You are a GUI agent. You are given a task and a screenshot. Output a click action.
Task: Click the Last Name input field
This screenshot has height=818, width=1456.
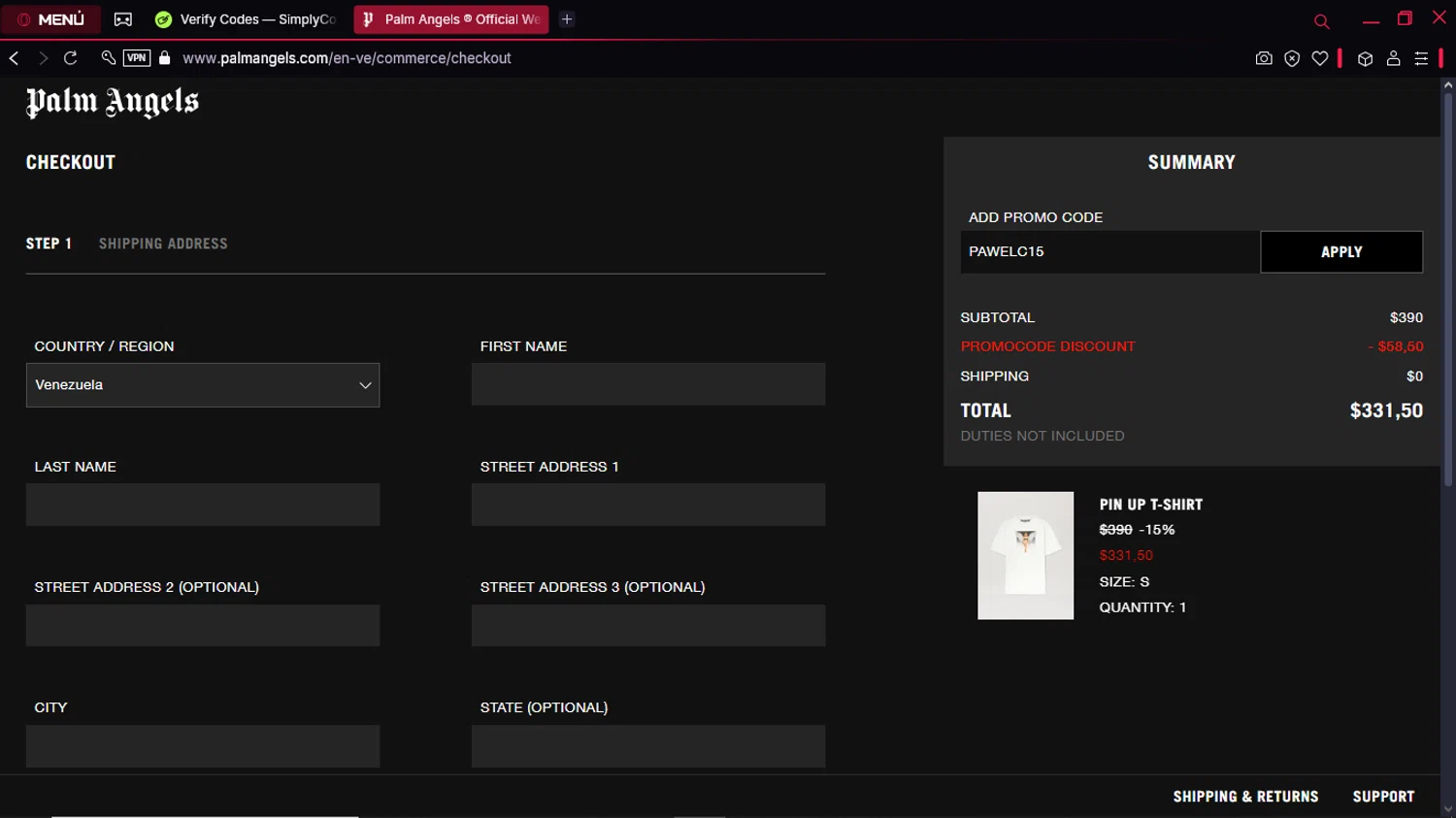click(x=203, y=505)
